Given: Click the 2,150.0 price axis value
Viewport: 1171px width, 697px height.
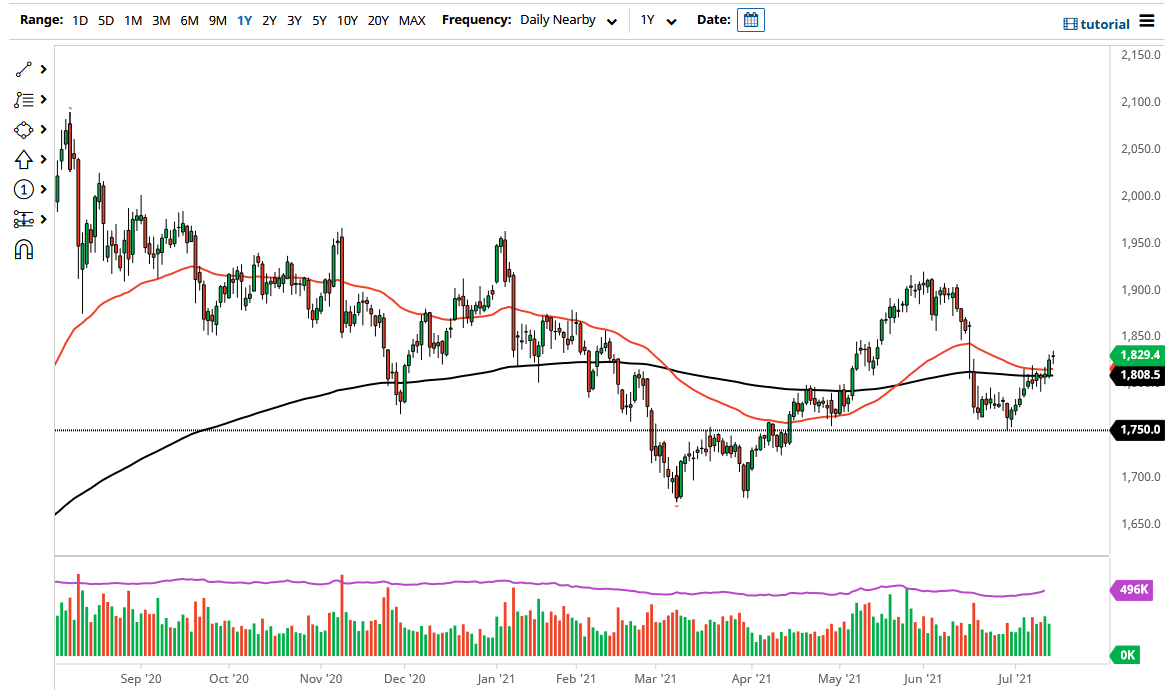Looking at the screenshot, I should (1140, 55).
